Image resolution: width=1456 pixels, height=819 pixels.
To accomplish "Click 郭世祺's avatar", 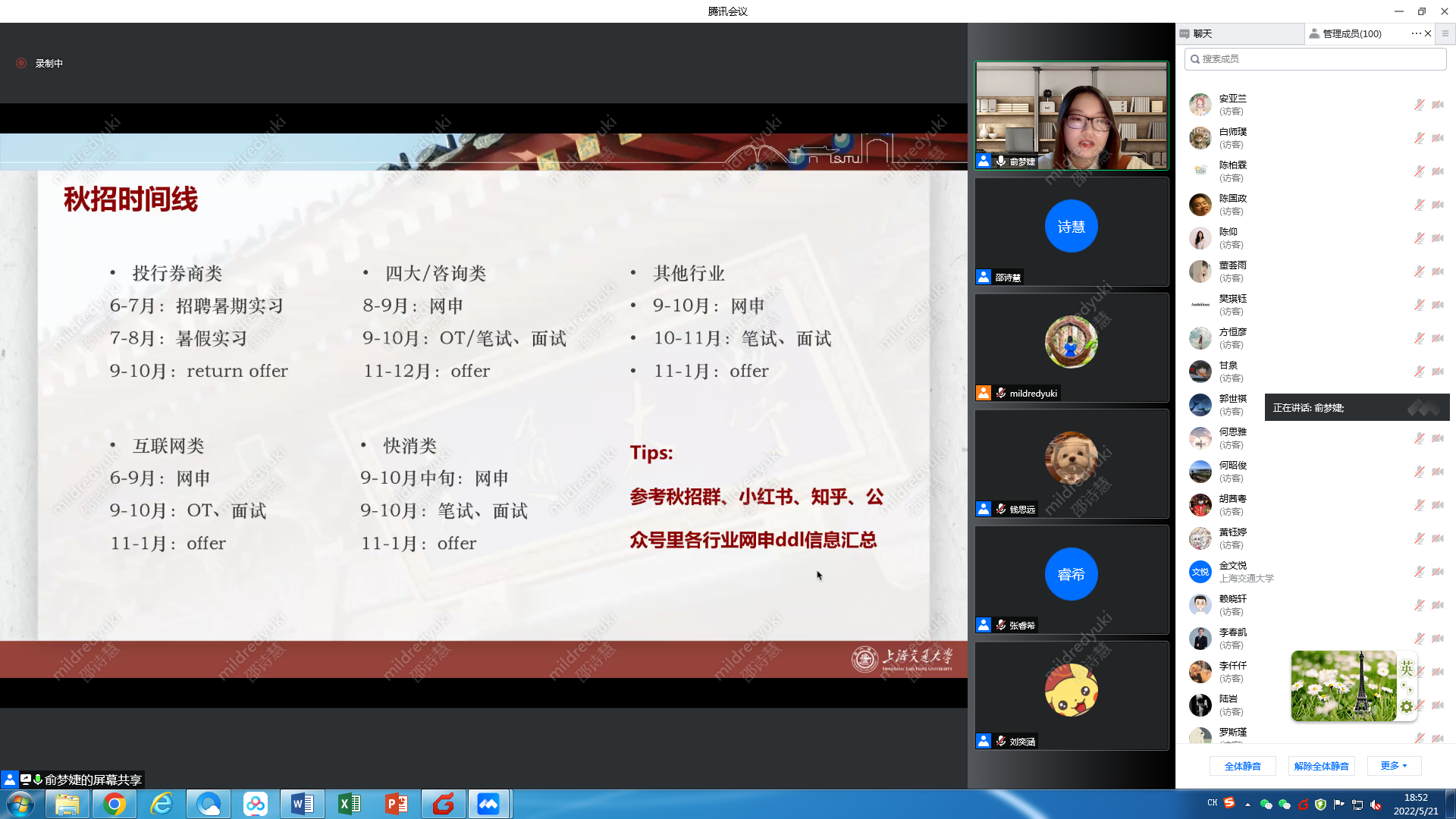I will click(1200, 405).
